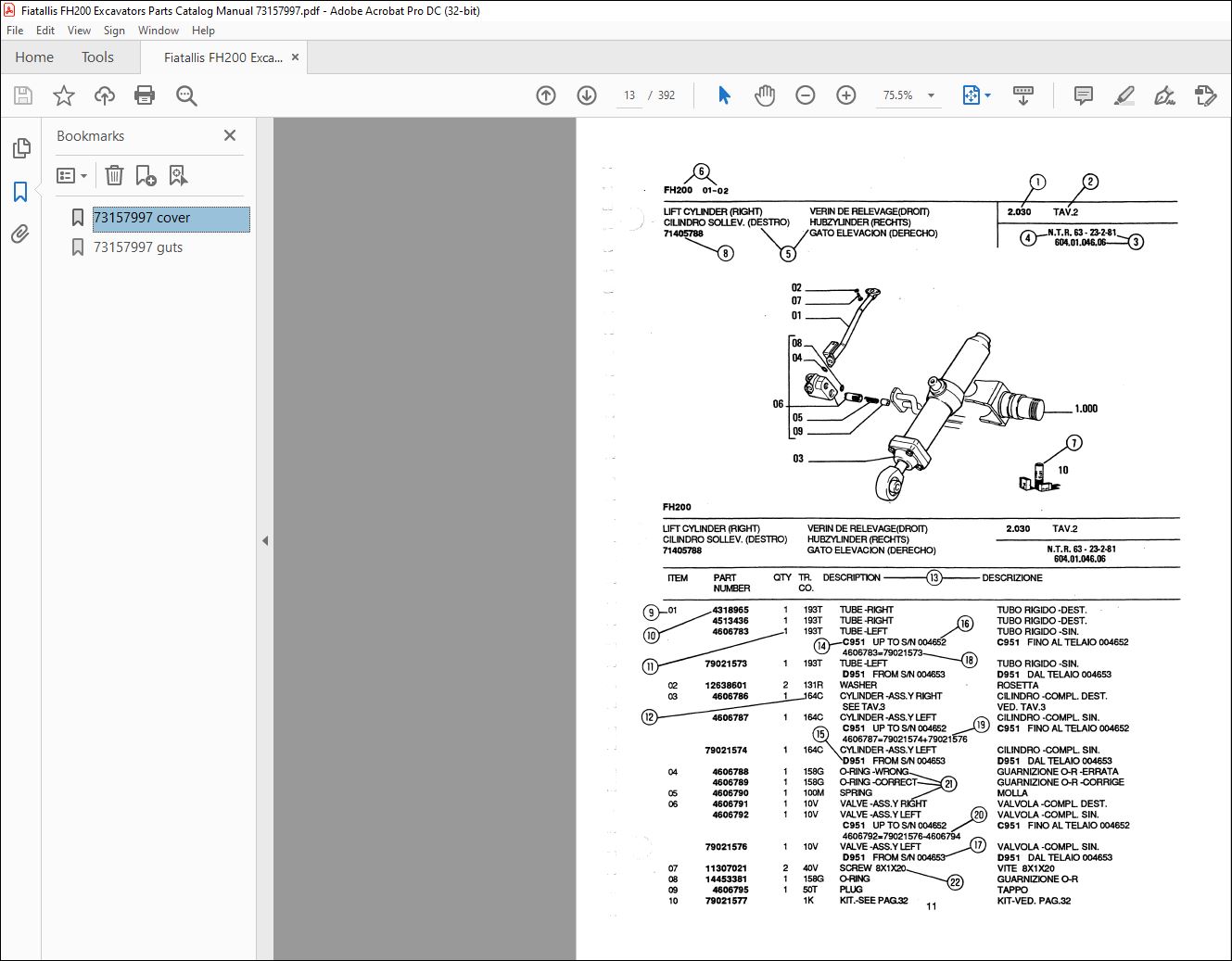The height and width of the screenshot is (961, 1232).
Task: Open the bookmark options dropdown menu
Action: (72, 175)
